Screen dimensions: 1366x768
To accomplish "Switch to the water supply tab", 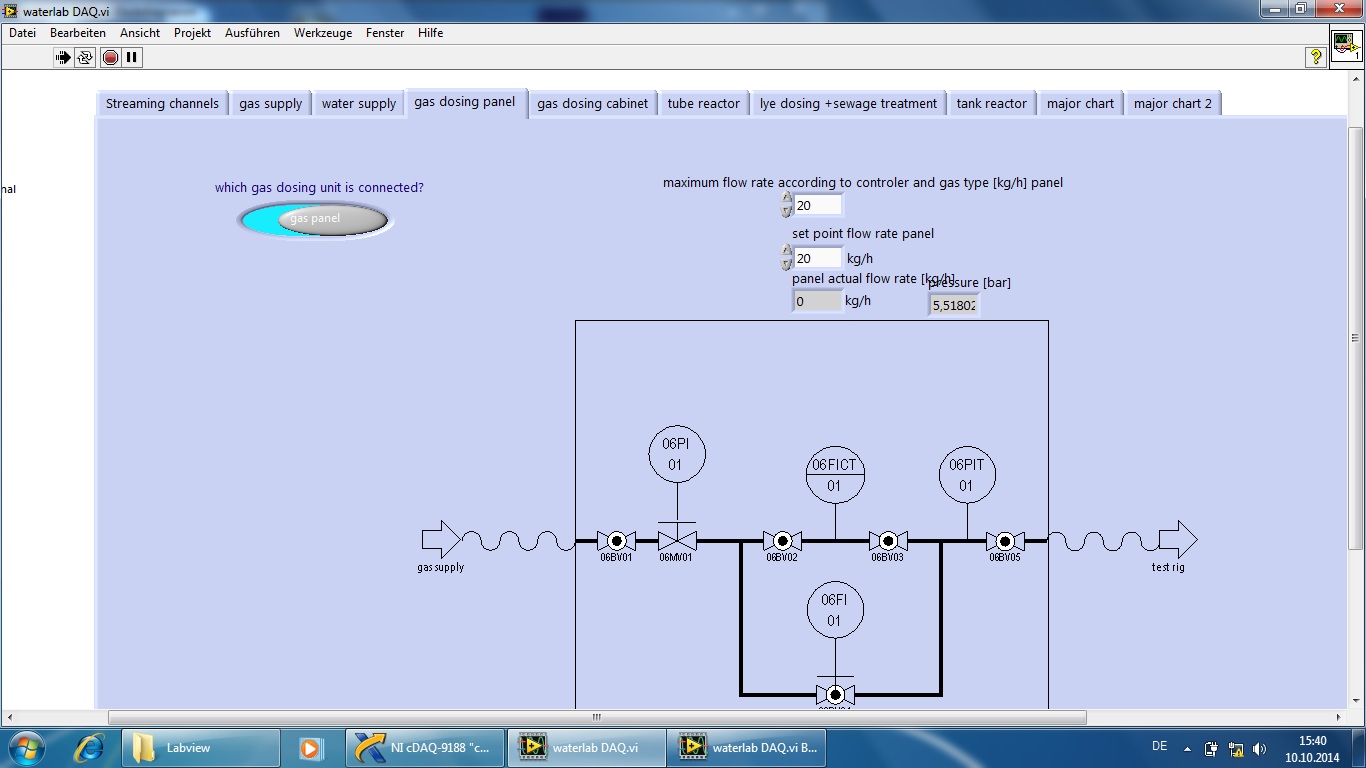I will (x=359, y=104).
